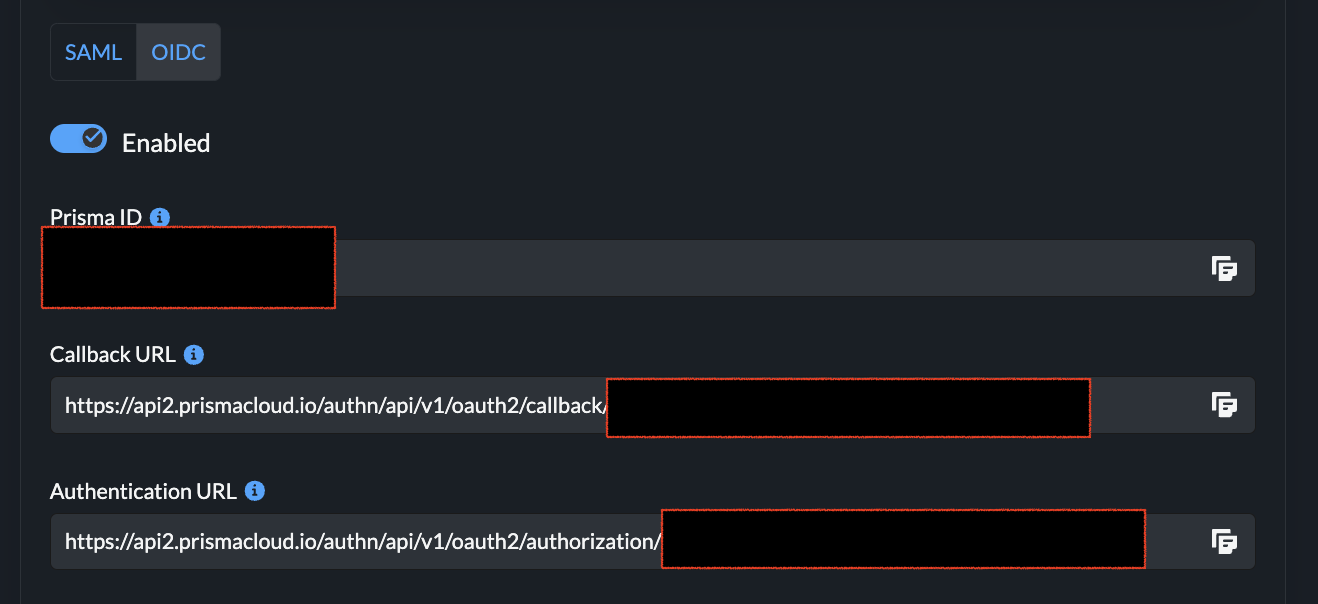Click the redacted part of Callback URL
This screenshot has height=604, width=1318.
pyautogui.click(x=848, y=407)
